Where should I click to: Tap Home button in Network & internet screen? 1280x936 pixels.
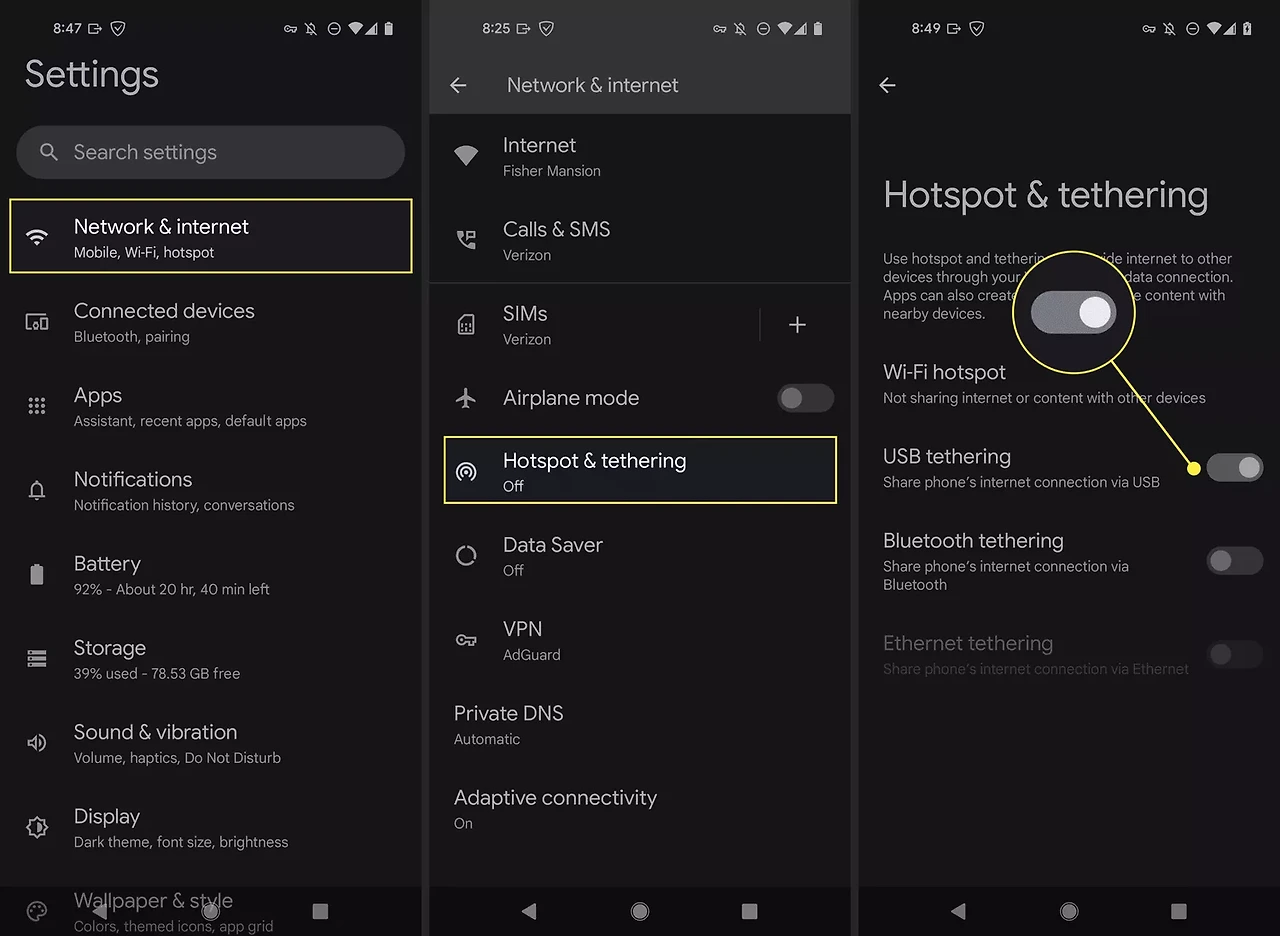(x=640, y=911)
